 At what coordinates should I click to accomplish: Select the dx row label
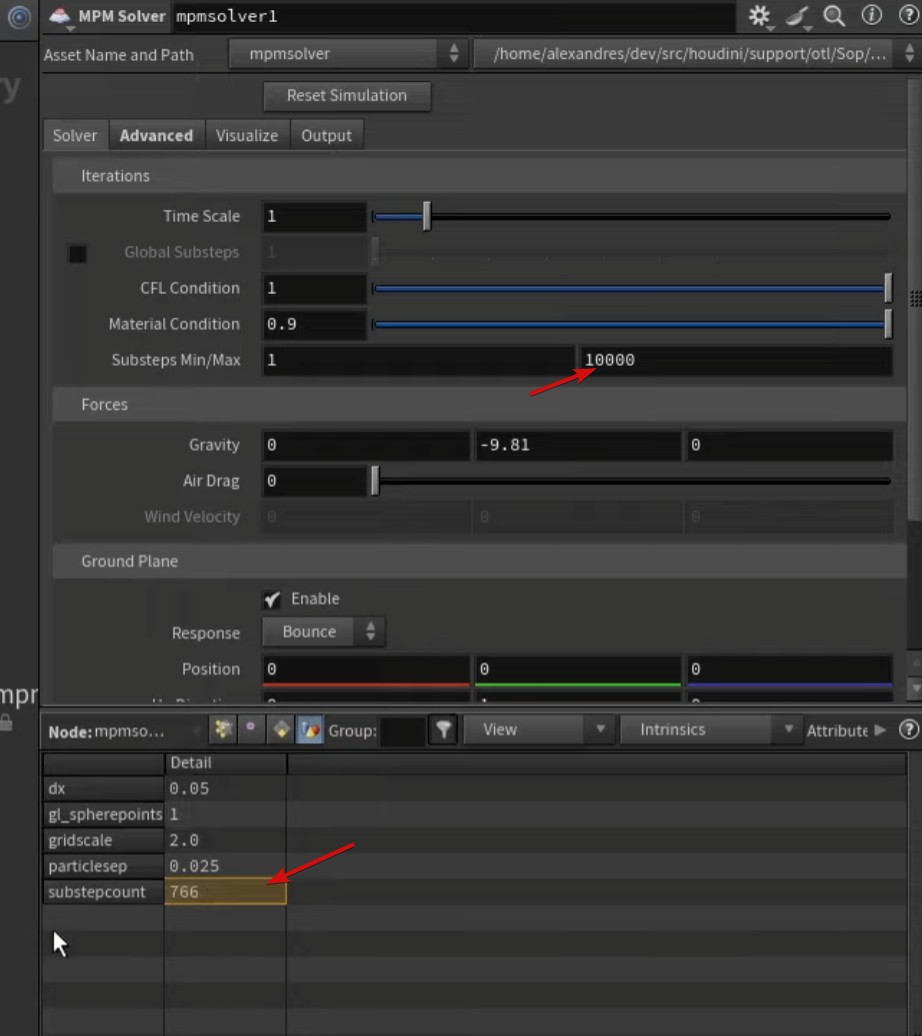pos(104,788)
